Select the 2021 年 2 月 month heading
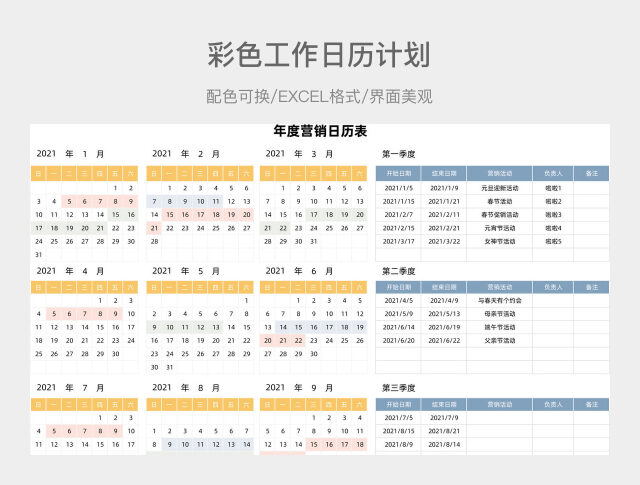640x485 pixels. click(186, 154)
